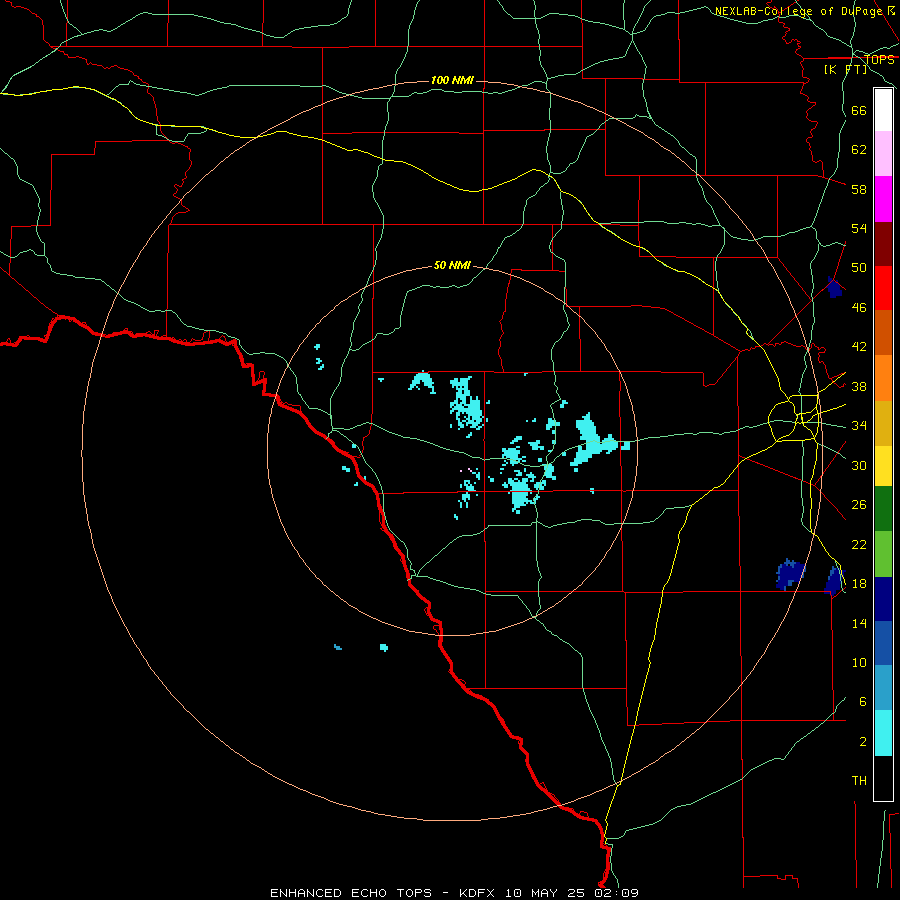Click the "TOPS" legend heading
The width and height of the screenshot is (900, 900).
[x=879, y=60]
